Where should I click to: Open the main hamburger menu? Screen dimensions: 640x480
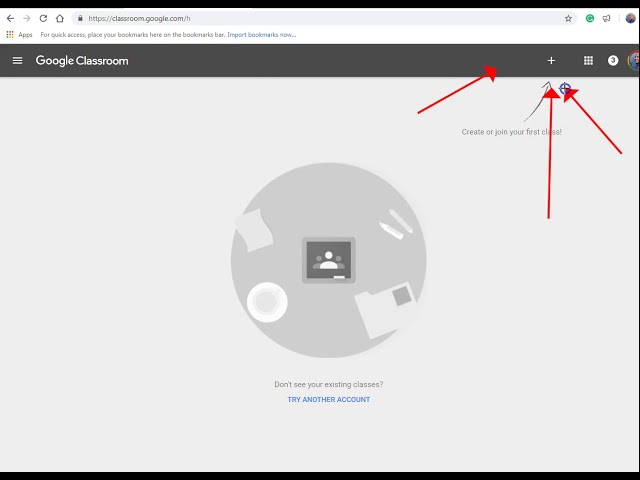coord(18,60)
